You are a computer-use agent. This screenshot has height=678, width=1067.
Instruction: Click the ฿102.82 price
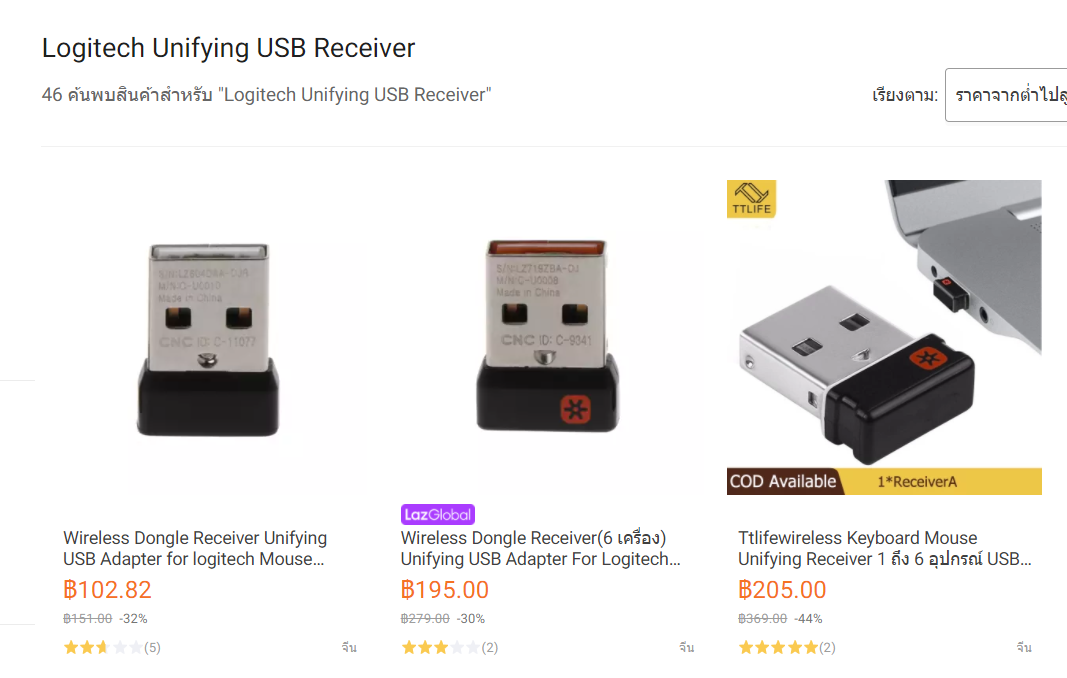[x=108, y=590]
